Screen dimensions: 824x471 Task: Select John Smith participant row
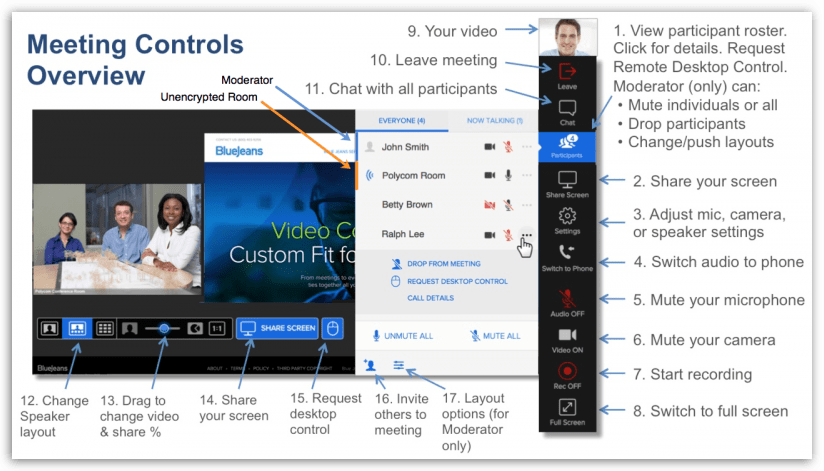click(447, 147)
